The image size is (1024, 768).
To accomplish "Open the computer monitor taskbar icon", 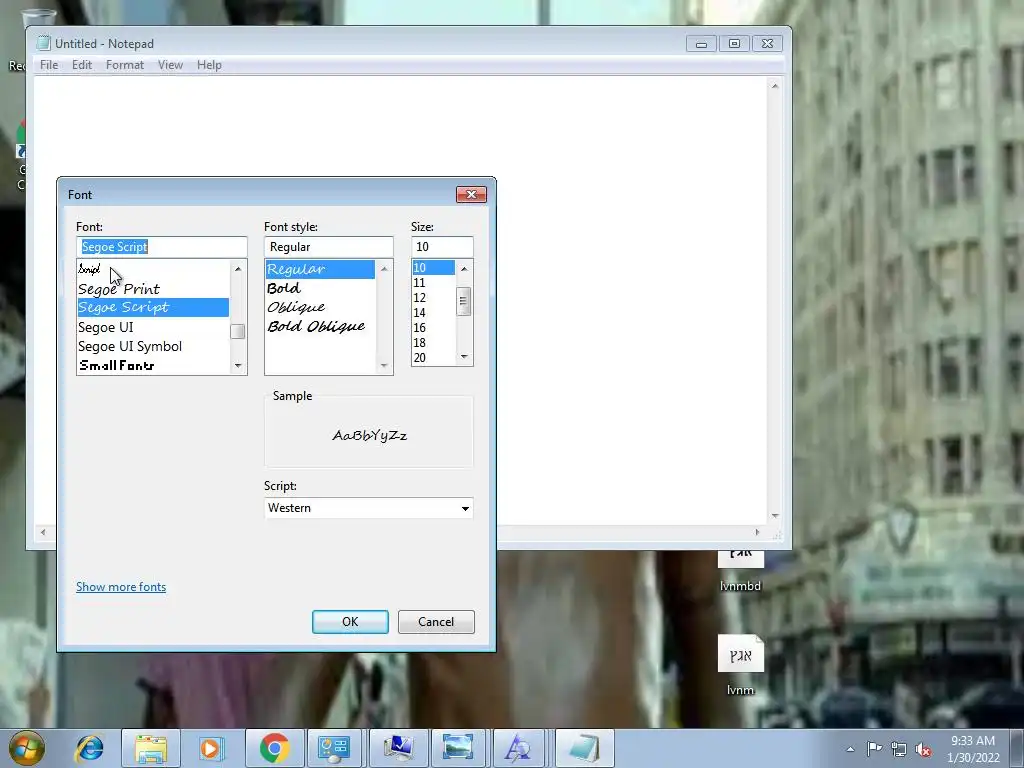I will [x=398, y=748].
